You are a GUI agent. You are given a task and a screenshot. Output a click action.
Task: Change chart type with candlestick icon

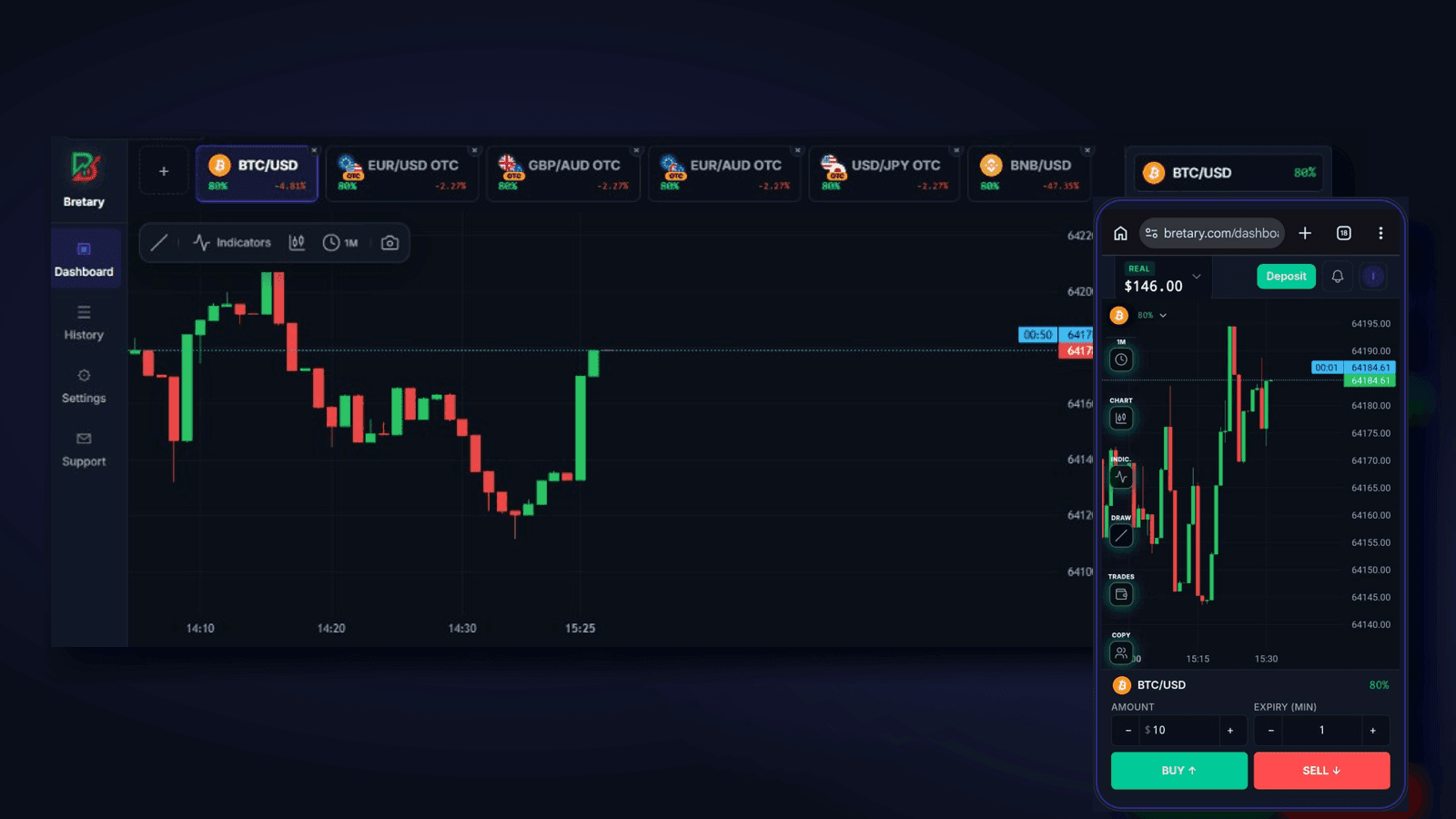click(297, 243)
